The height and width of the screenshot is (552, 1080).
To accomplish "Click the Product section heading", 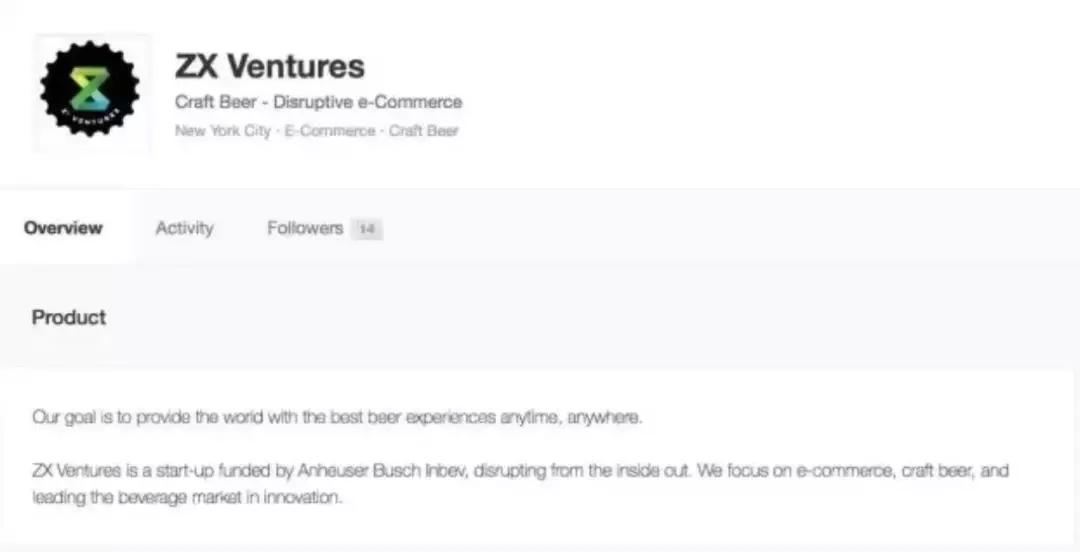I will coord(69,317).
